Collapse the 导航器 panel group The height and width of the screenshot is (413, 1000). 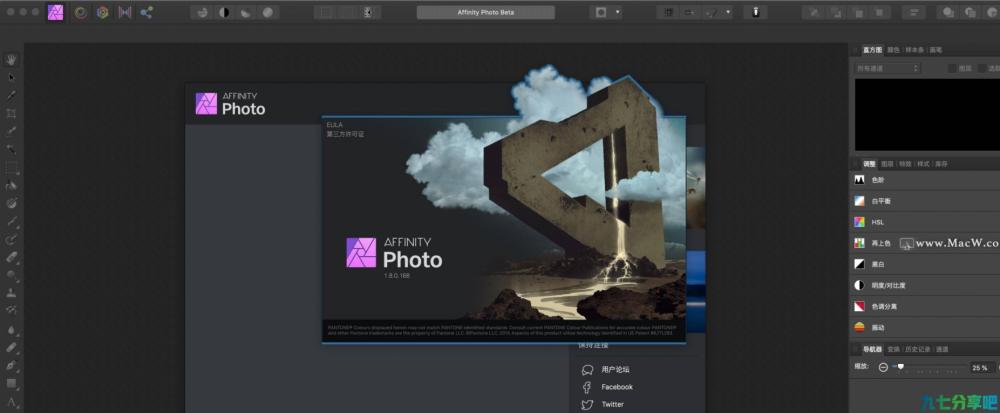point(856,349)
